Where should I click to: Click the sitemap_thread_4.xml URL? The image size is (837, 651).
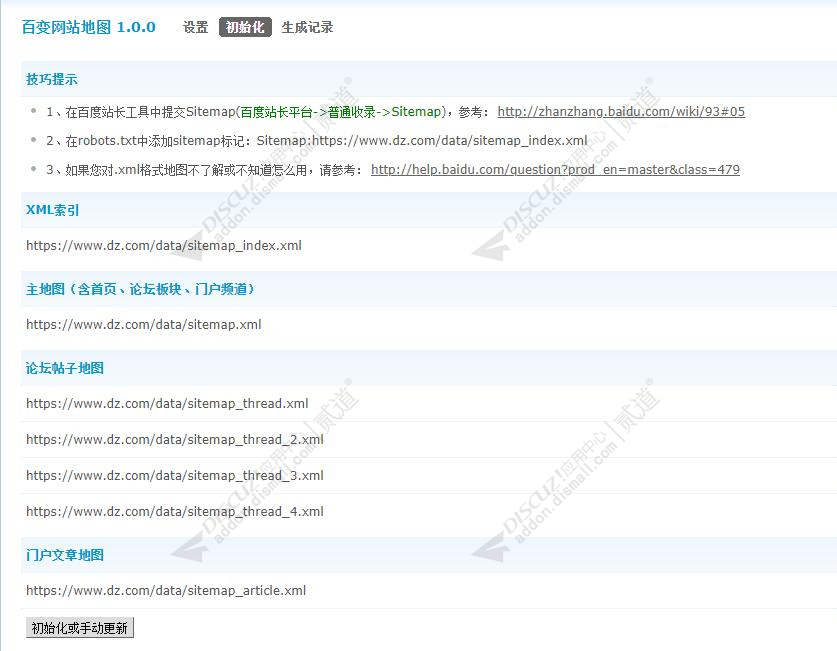pos(175,512)
